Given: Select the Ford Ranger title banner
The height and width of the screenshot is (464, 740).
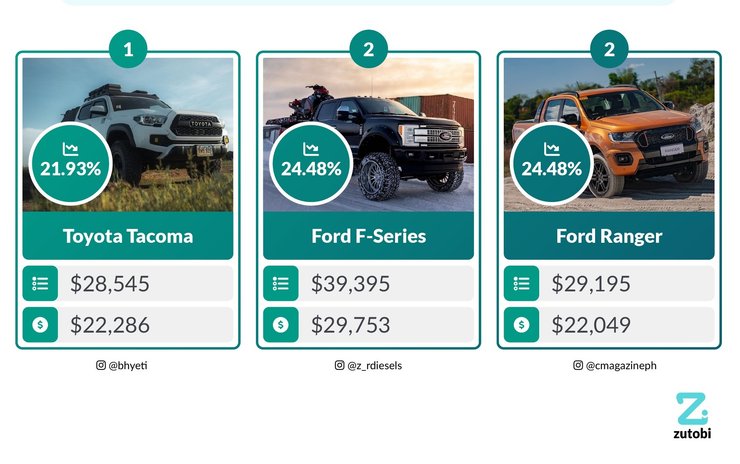Looking at the screenshot, I should coord(609,237).
